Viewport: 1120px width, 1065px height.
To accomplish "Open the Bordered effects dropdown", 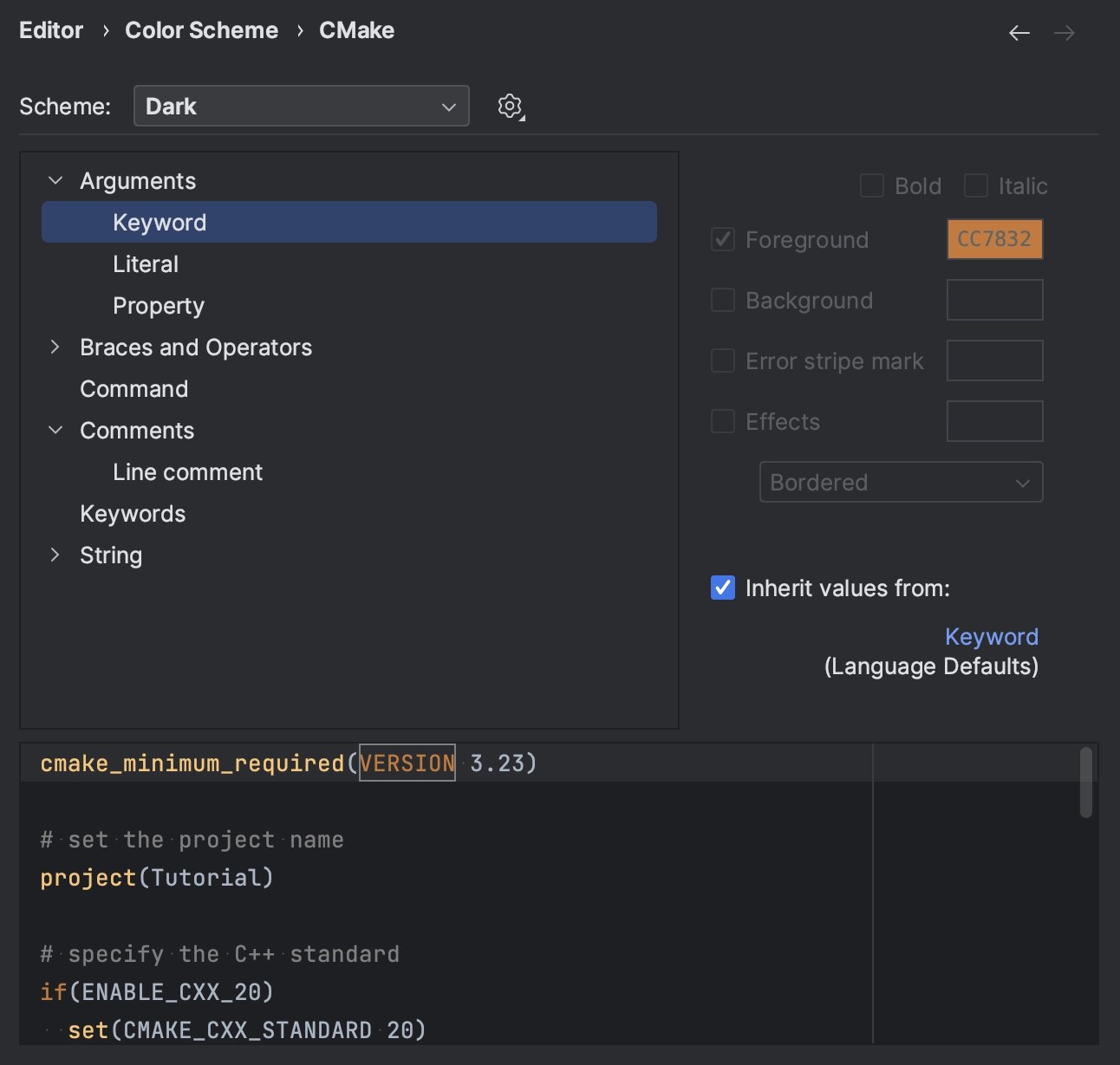I will (900, 482).
